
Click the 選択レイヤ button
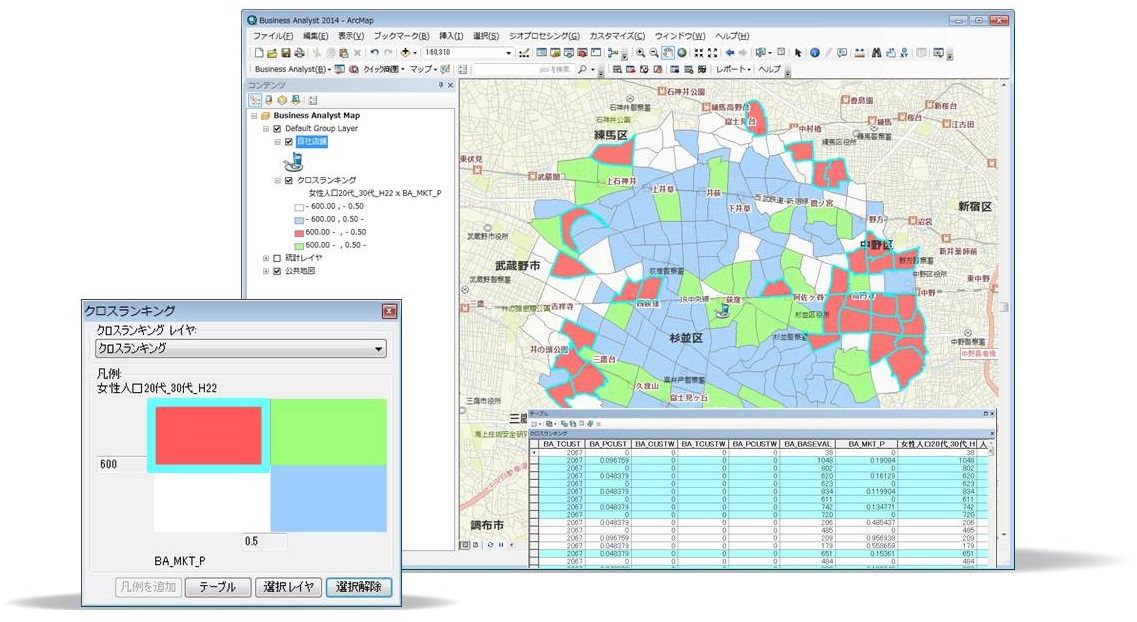pos(289,587)
